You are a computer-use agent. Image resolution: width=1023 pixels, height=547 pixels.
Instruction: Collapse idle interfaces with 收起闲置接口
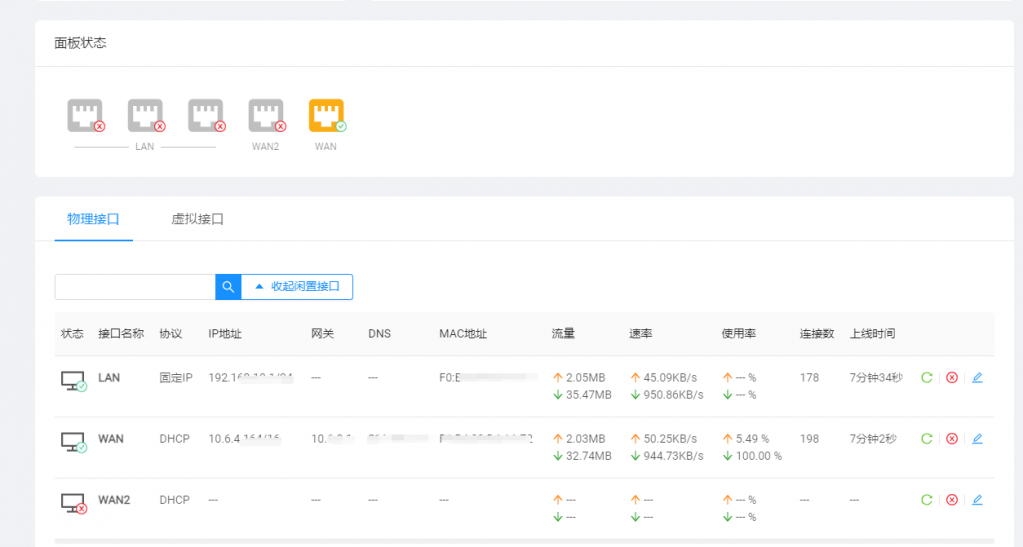click(298, 287)
